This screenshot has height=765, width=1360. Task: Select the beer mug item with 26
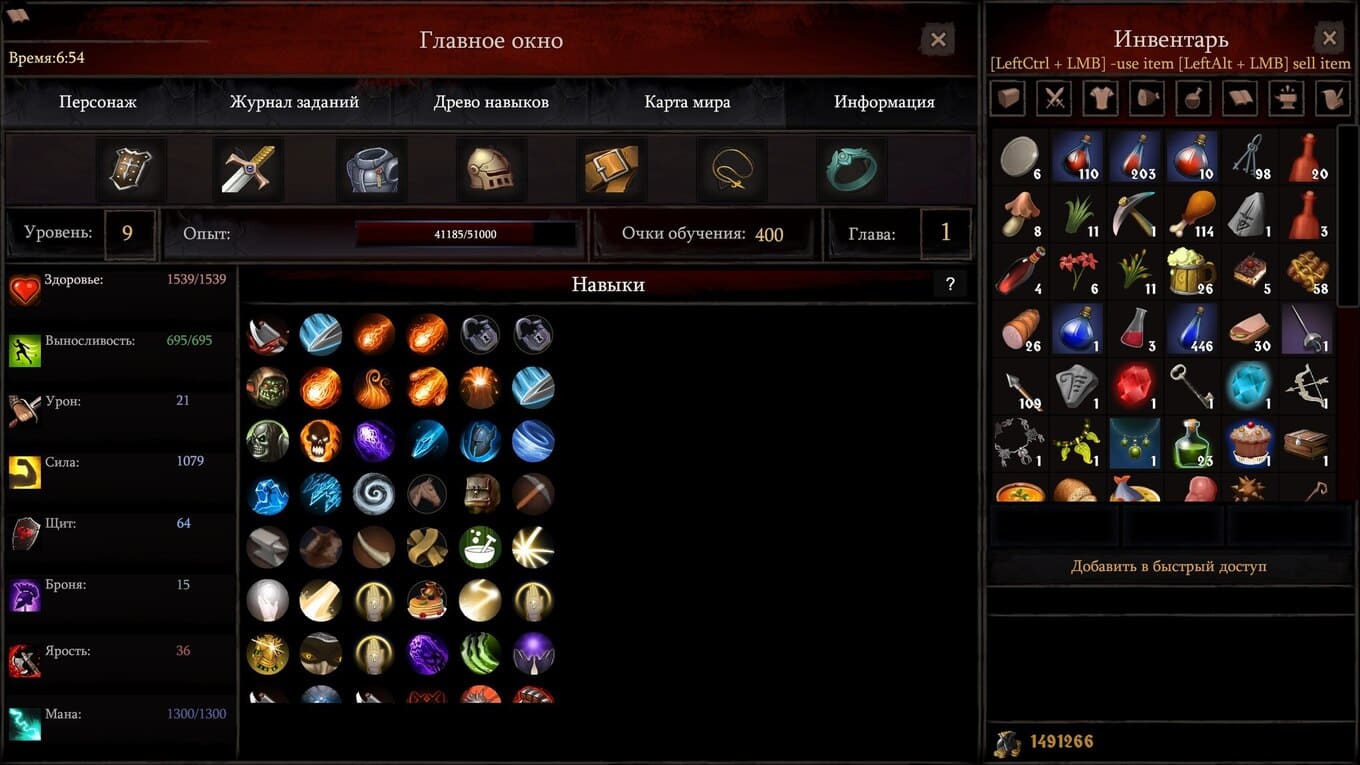[x=1191, y=271]
